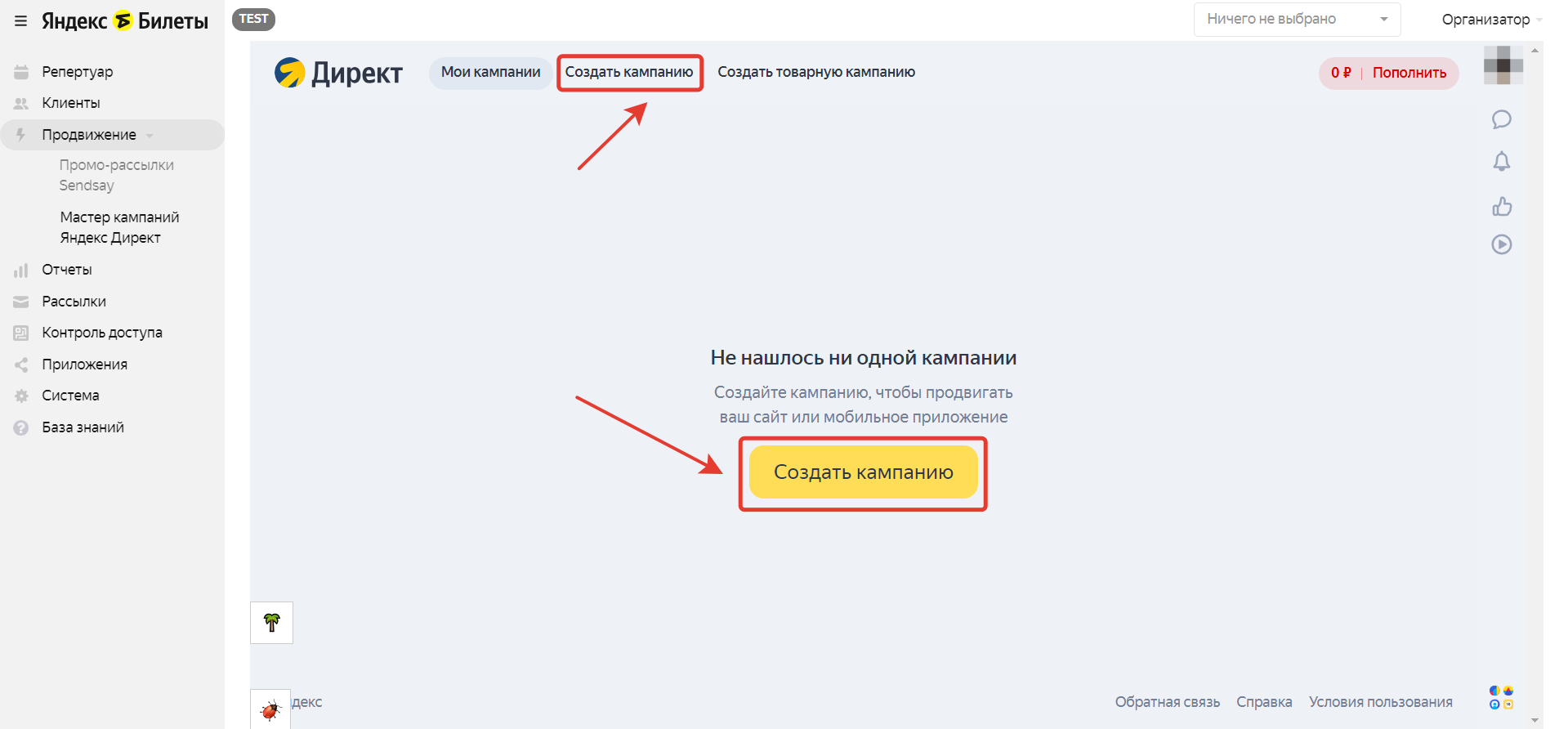Open Справка link in footer
This screenshot has width=1568, height=729.
point(1264,702)
